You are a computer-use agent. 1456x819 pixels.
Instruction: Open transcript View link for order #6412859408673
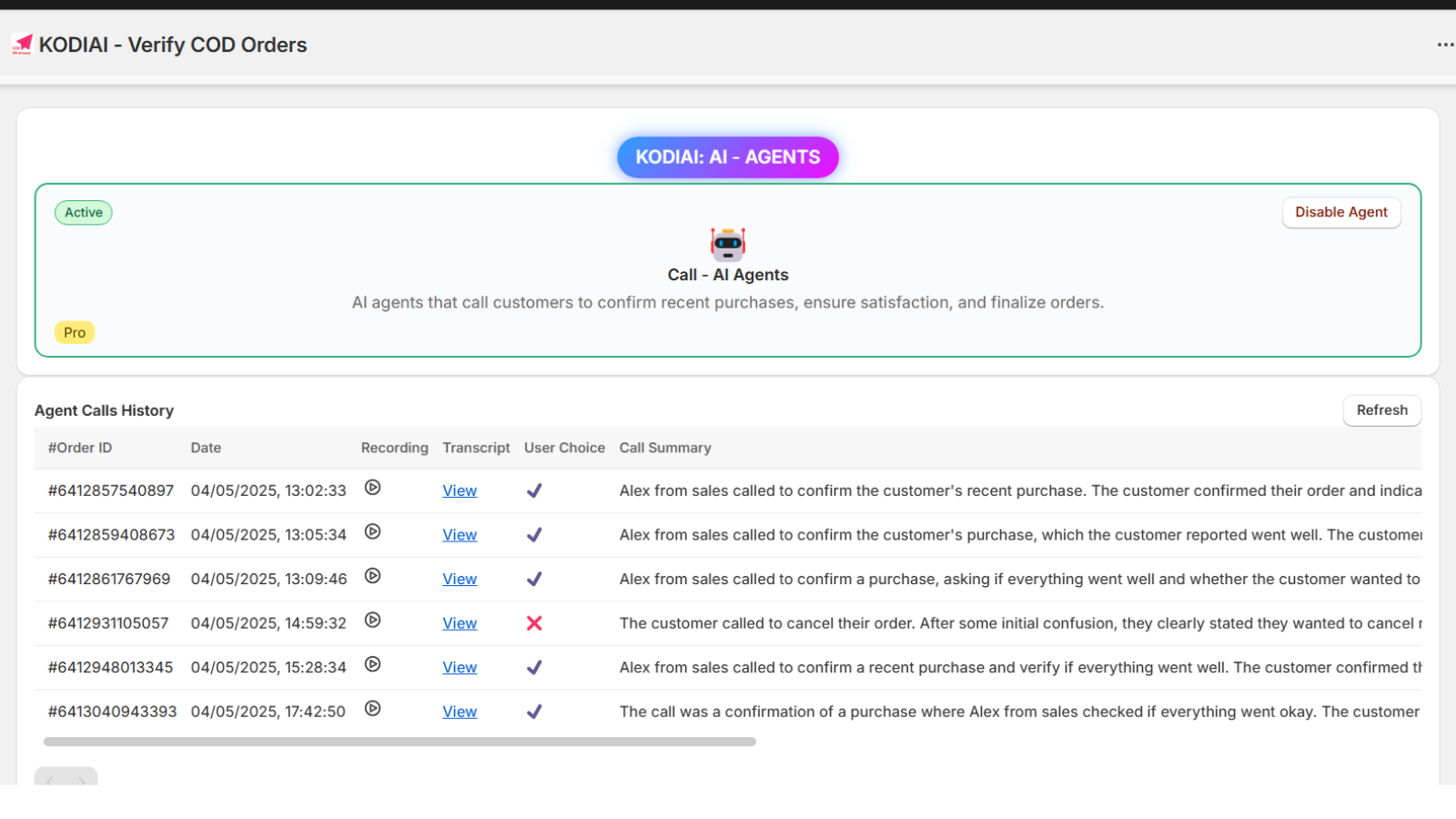coord(460,535)
